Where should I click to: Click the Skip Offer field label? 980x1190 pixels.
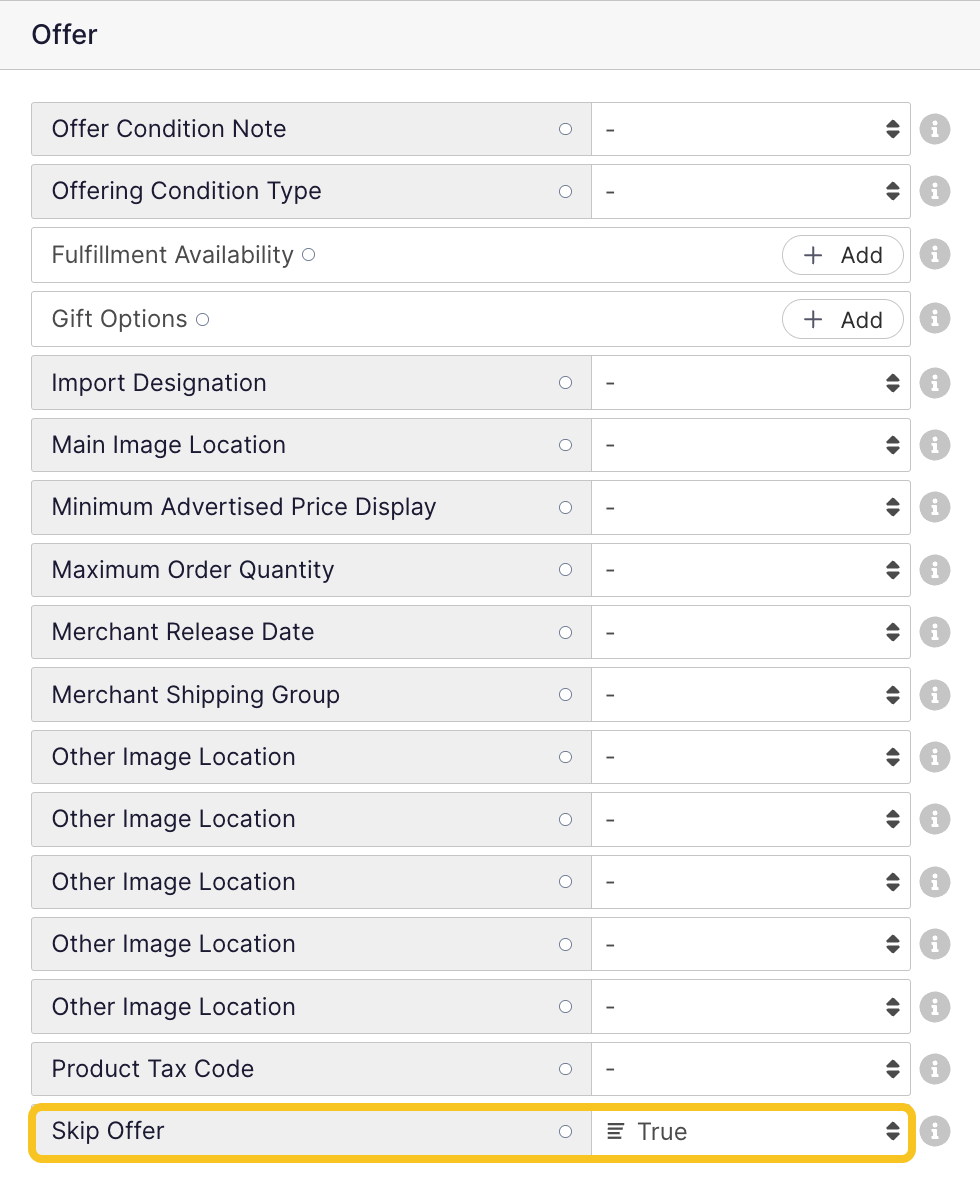pyautogui.click(x=108, y=1131)
